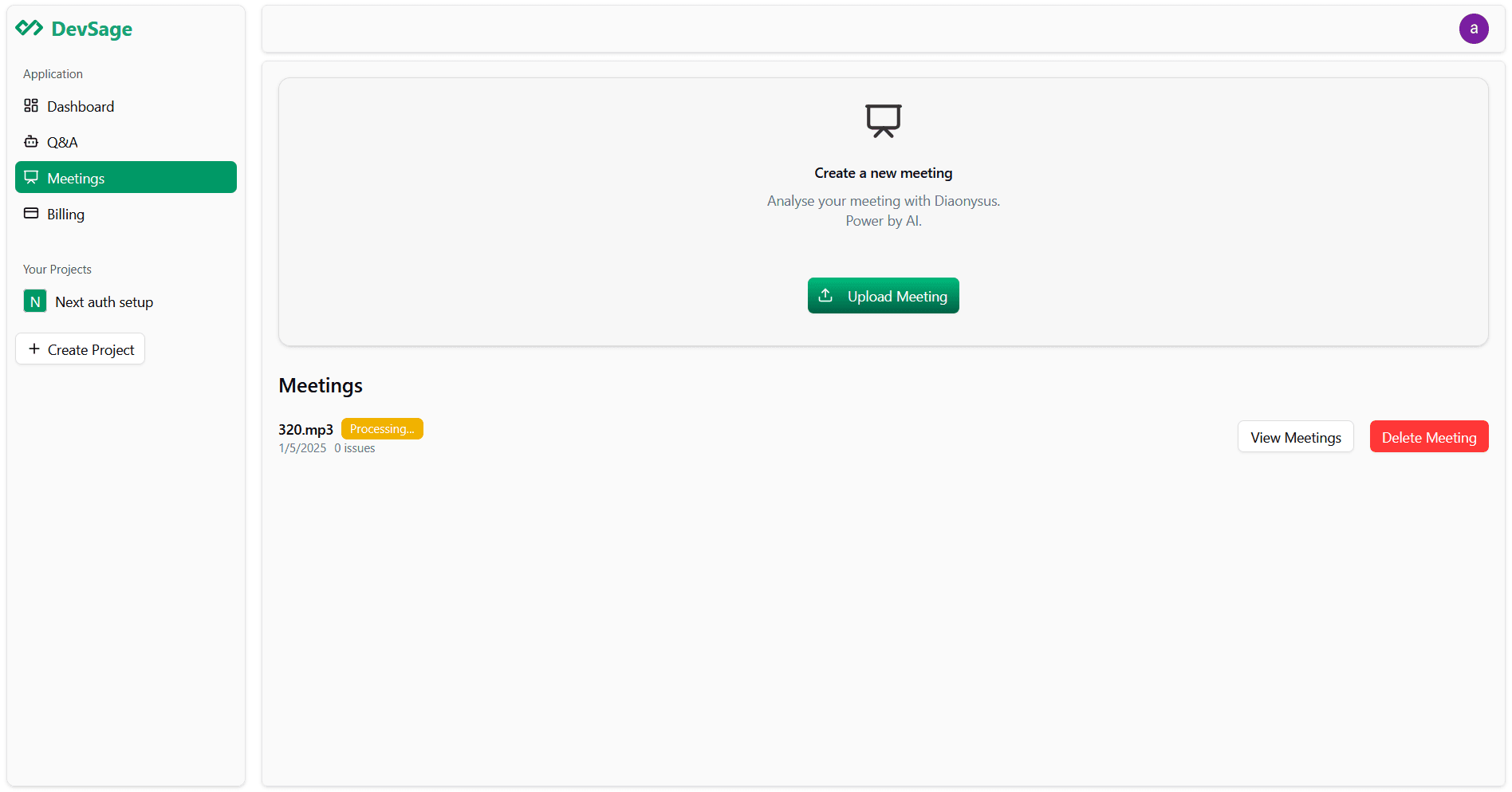Open the purple user avatar menu
This screenshot has height=792, width=1512.
(x=1473, y=29)
